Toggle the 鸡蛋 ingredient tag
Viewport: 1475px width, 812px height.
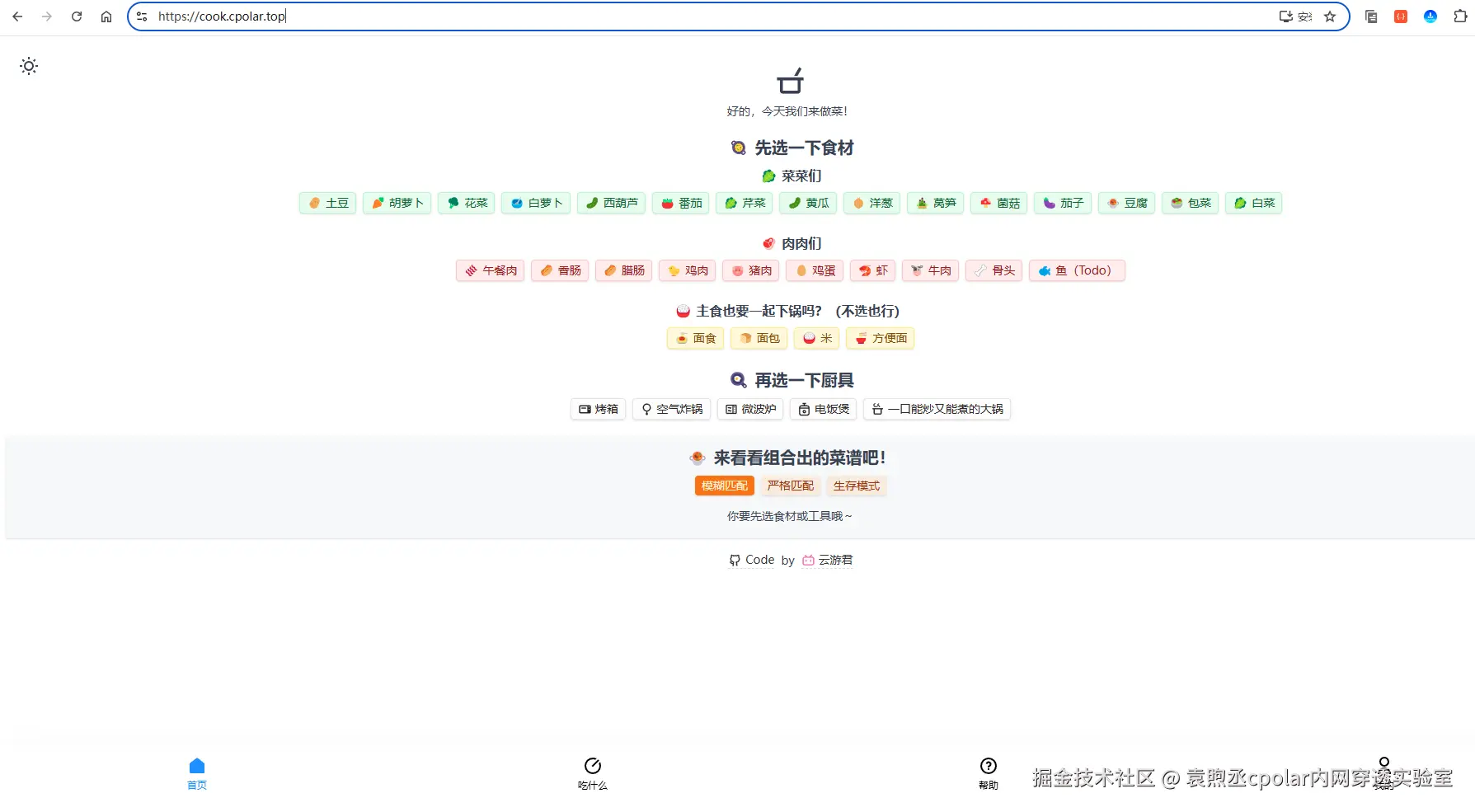815,270
